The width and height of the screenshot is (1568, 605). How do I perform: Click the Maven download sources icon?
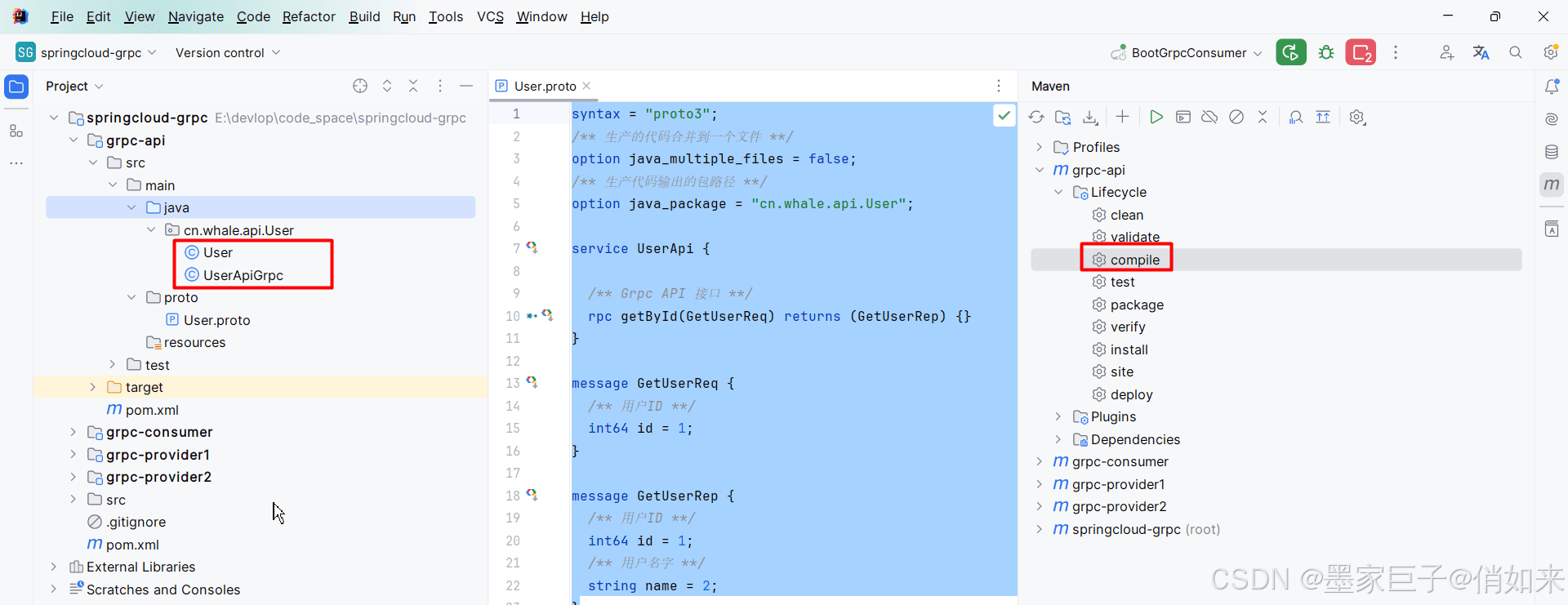1090,118
